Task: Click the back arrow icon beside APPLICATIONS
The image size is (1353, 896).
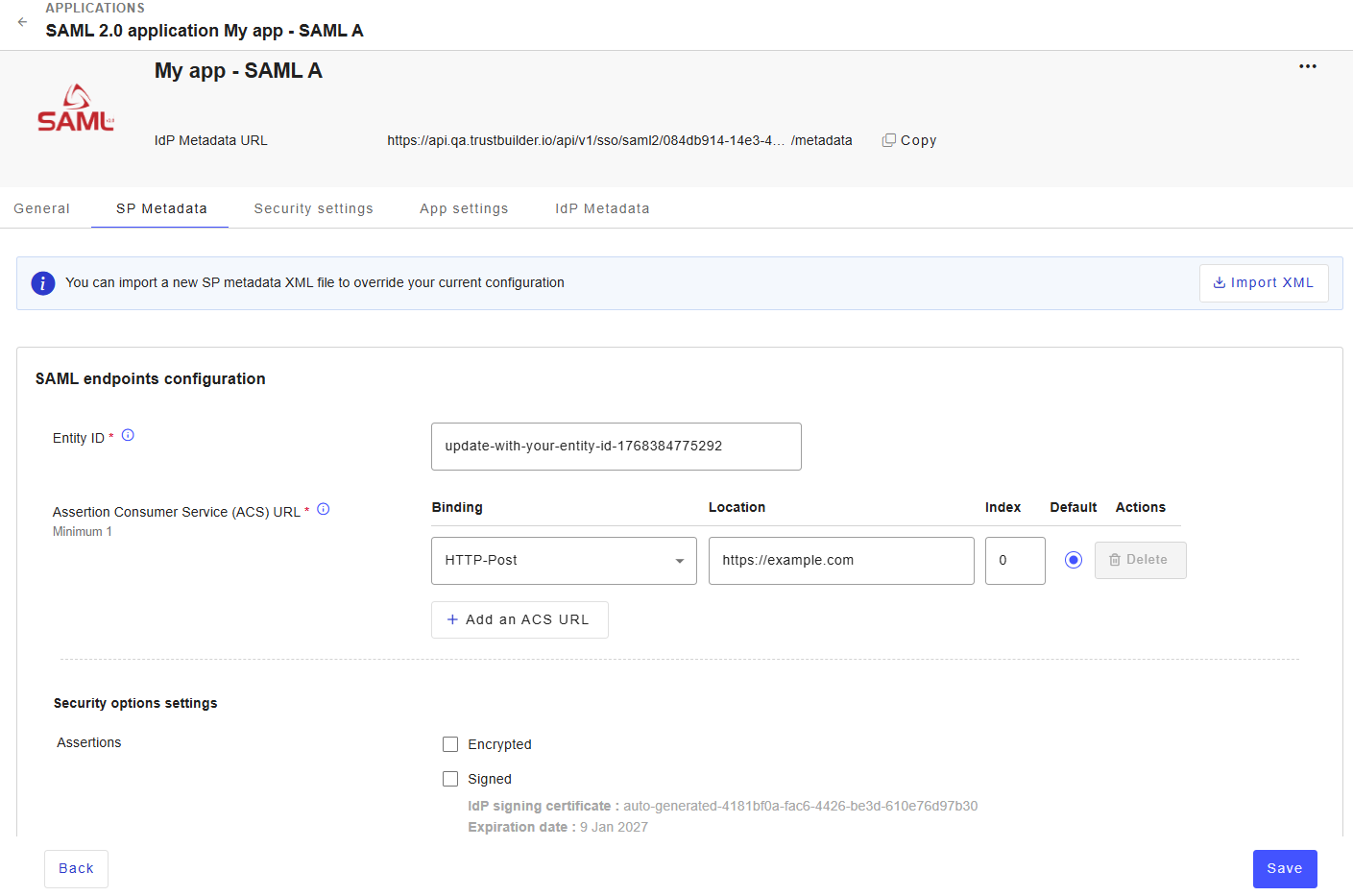Action: pyautogui.click(x=22, y=21)
